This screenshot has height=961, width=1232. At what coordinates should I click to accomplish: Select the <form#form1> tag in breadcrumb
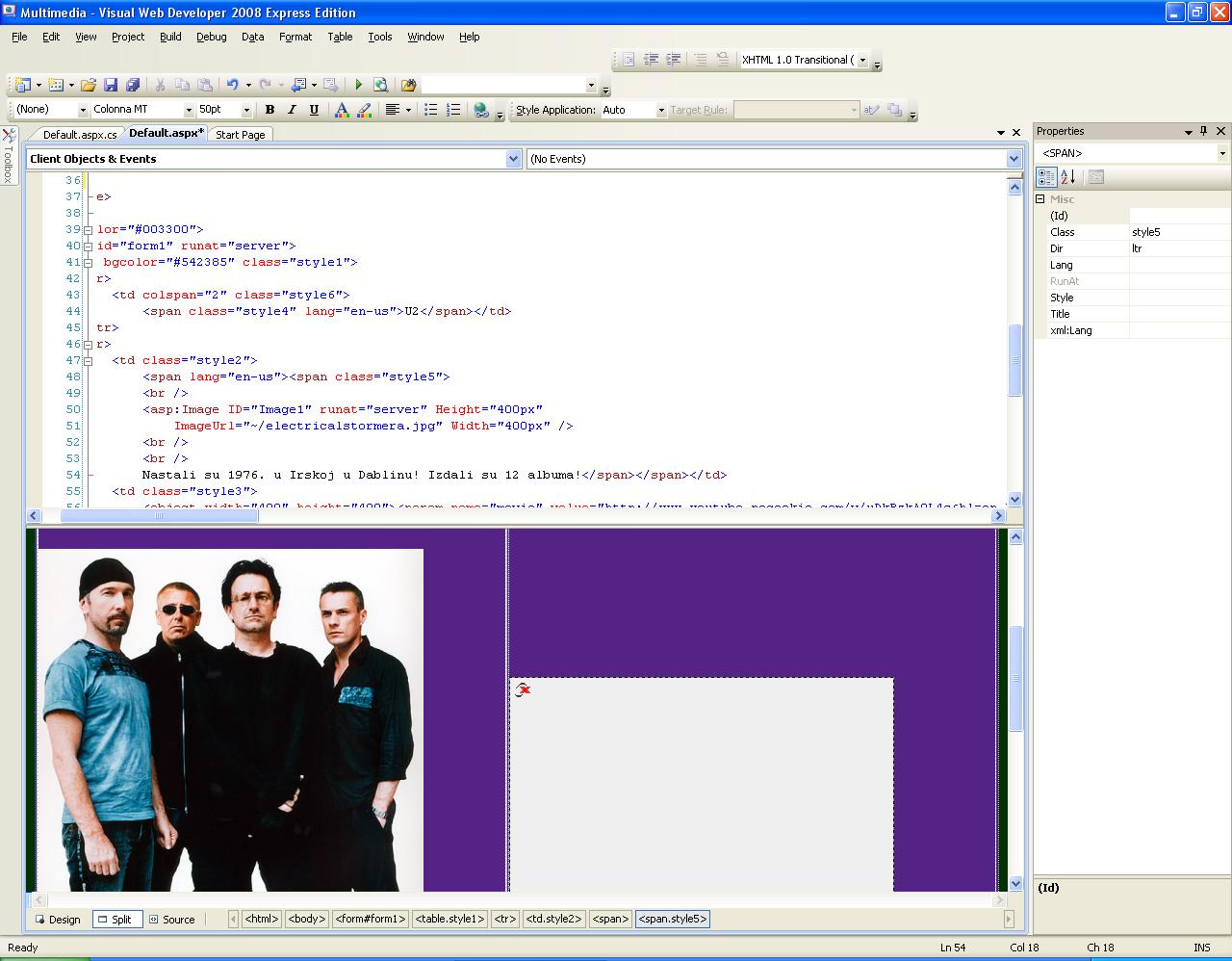(x=371, y=920)
